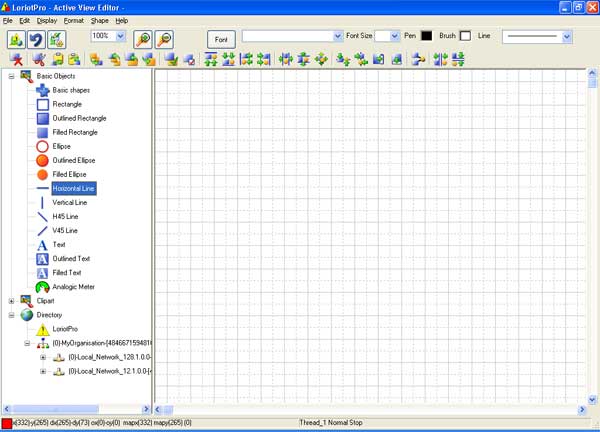Click the Clipart tree item label
This screenshot has height=432, width=600.
pyautogui.click(x=46, y=301)
